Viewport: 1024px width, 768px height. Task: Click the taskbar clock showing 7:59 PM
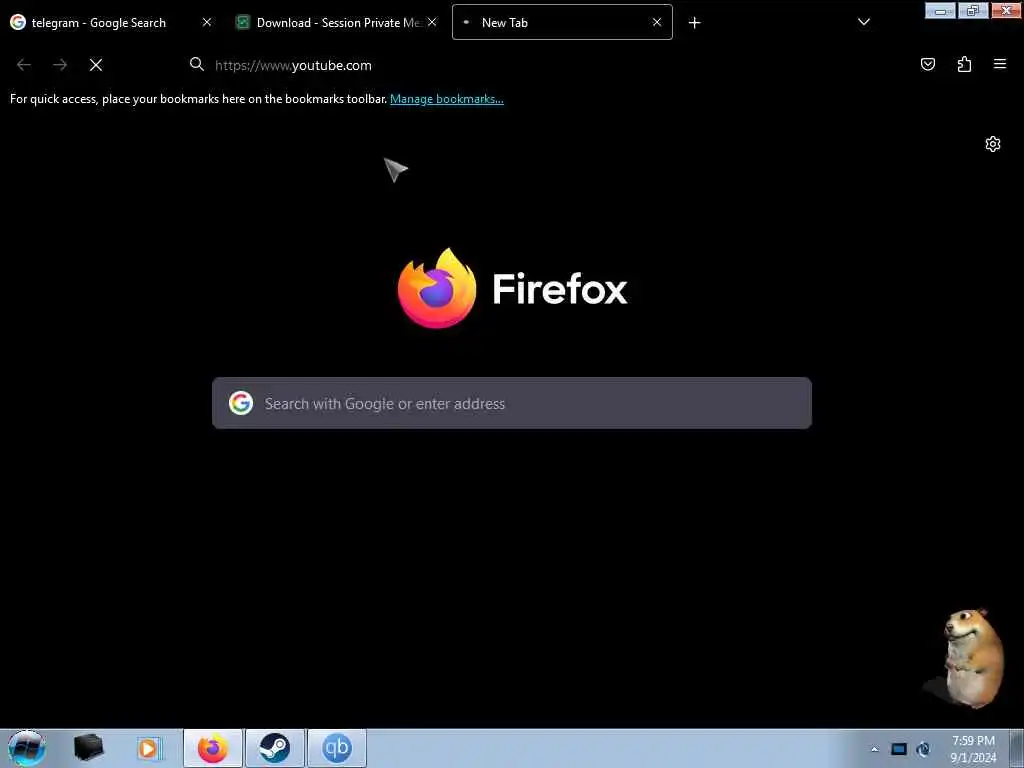[x=973, y=749]
